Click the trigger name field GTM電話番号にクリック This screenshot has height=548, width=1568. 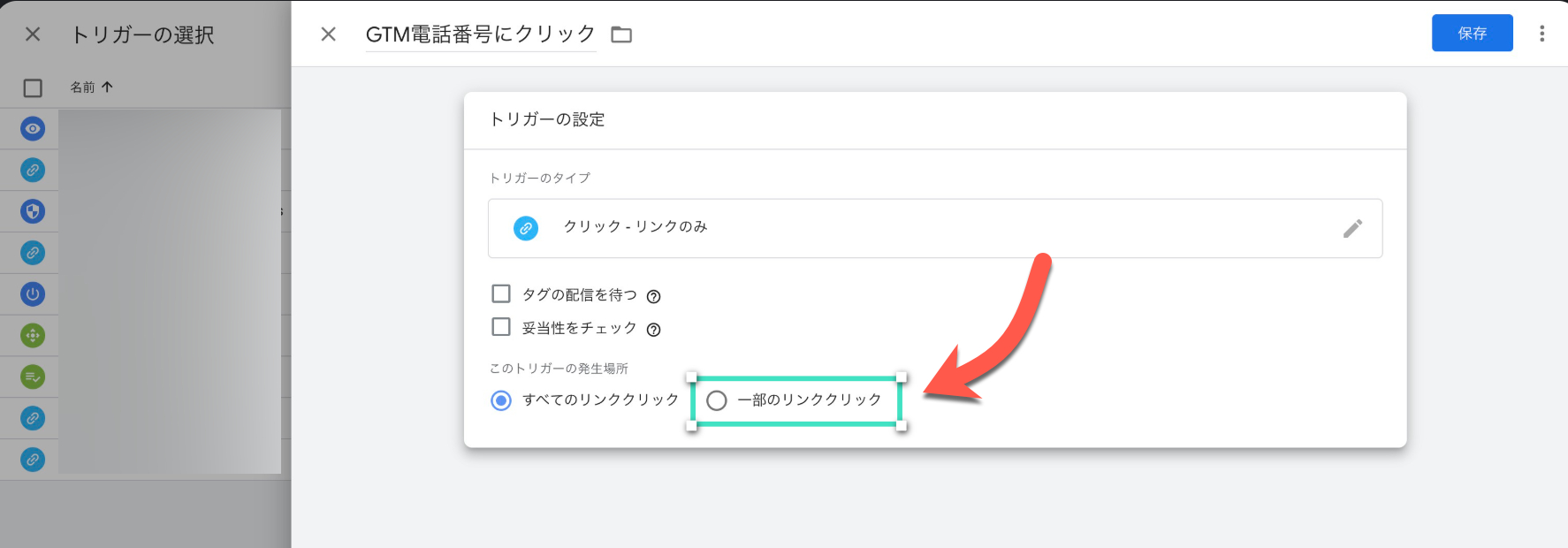(480, 34)
